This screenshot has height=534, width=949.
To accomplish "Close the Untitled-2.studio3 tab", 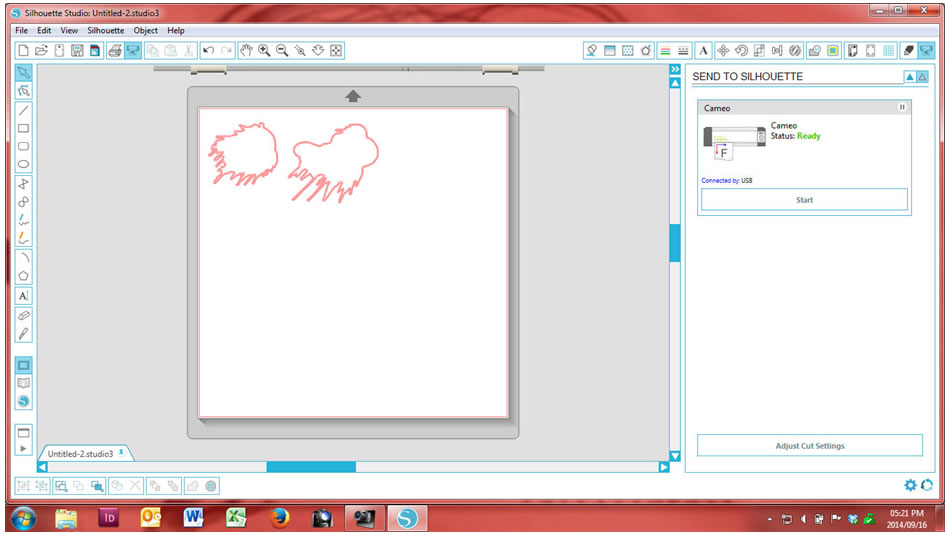I will pos(121,452).
